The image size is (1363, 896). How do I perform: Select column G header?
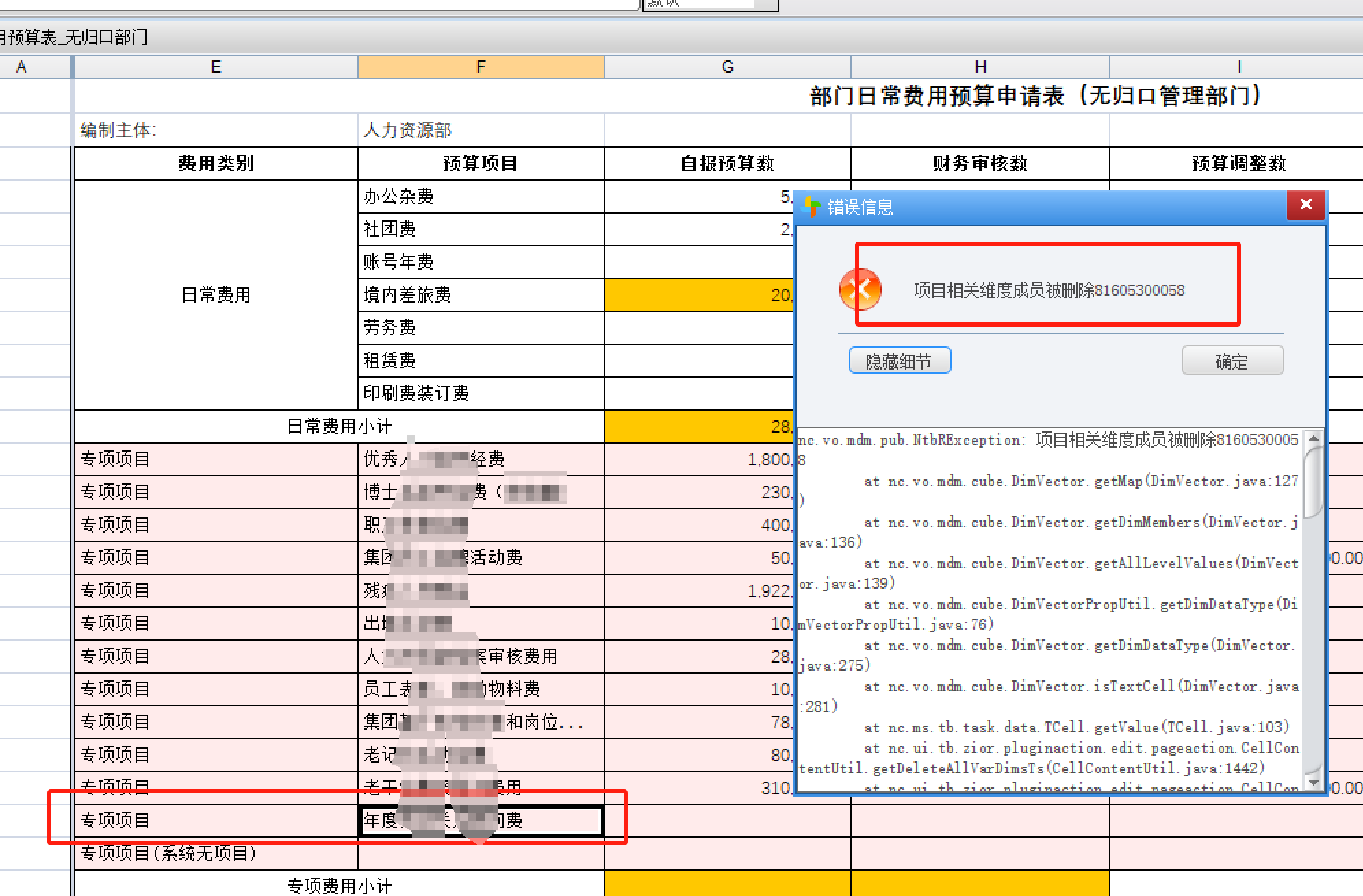(x=727, y=66)
